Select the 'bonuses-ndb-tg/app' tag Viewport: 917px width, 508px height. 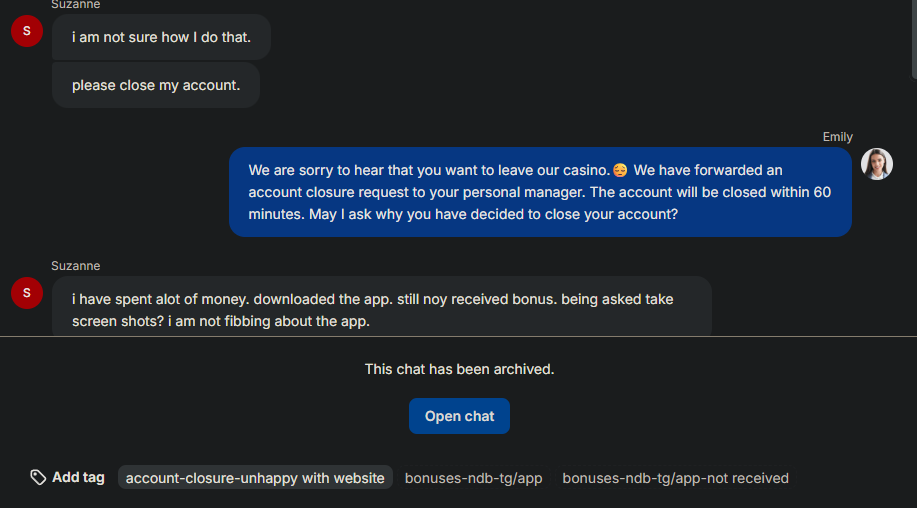(473, 478)
